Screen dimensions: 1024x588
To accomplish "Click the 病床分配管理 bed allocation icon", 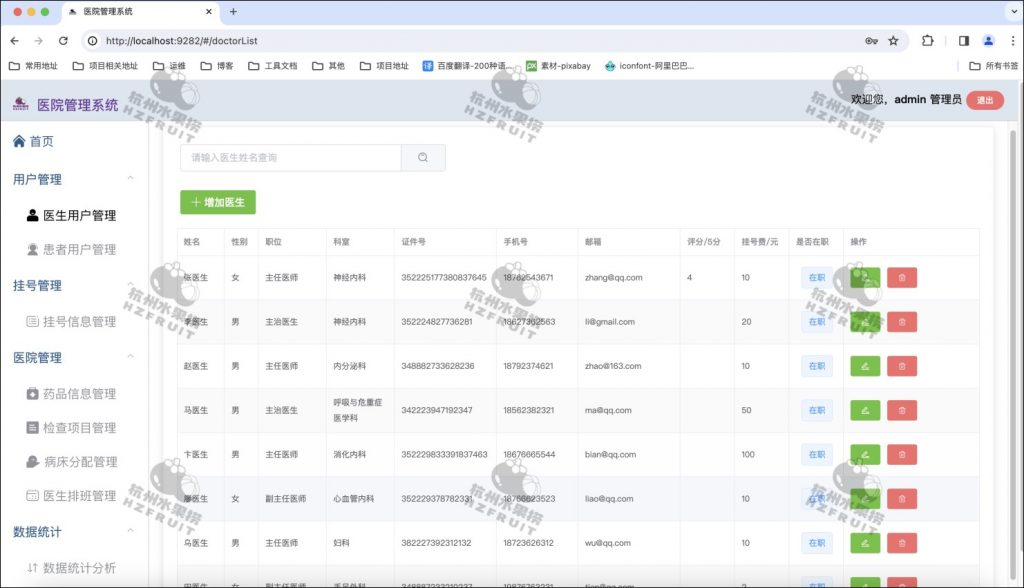I will (x=34, y=461).
